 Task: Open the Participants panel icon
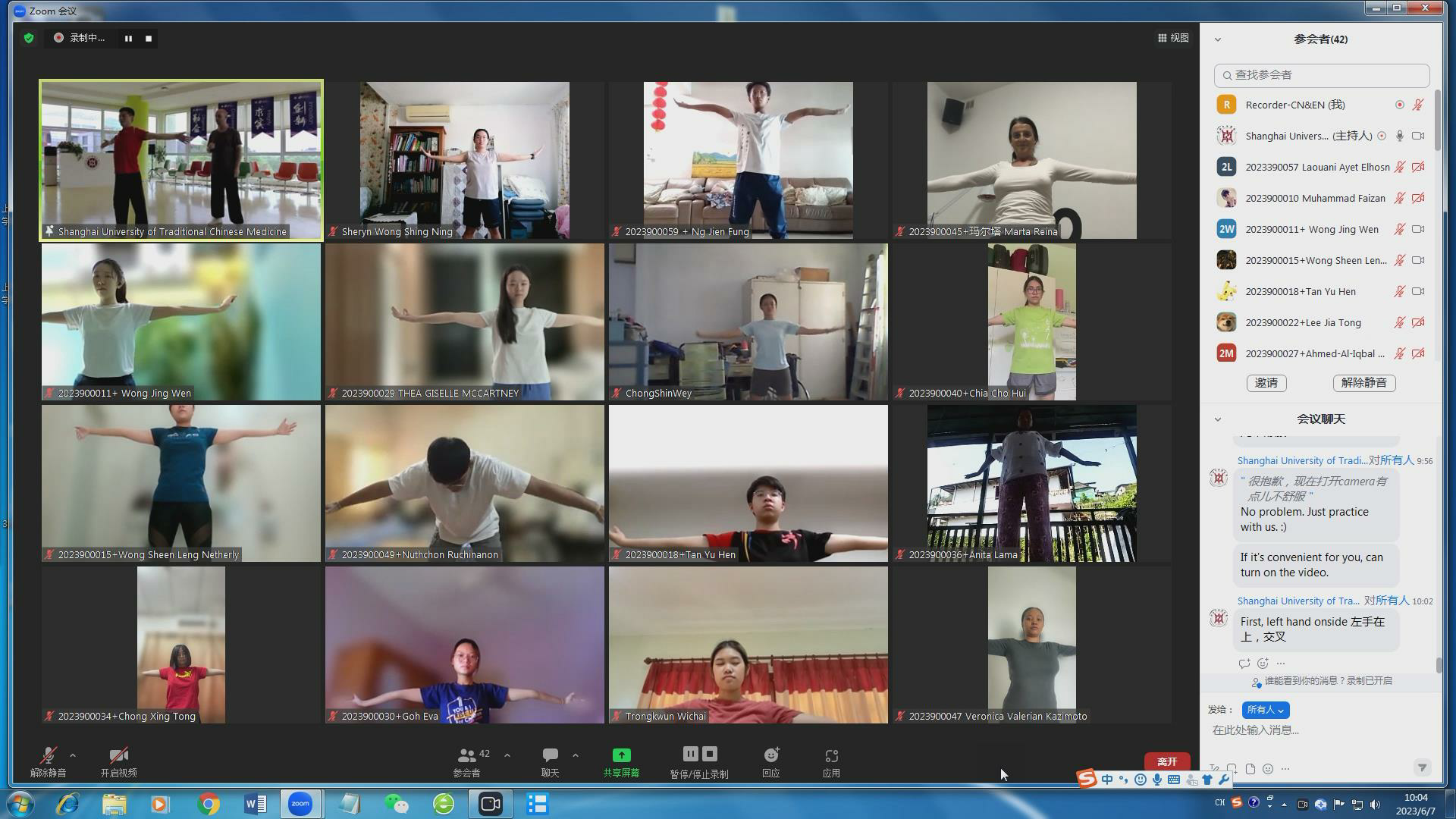coord(467,761)
